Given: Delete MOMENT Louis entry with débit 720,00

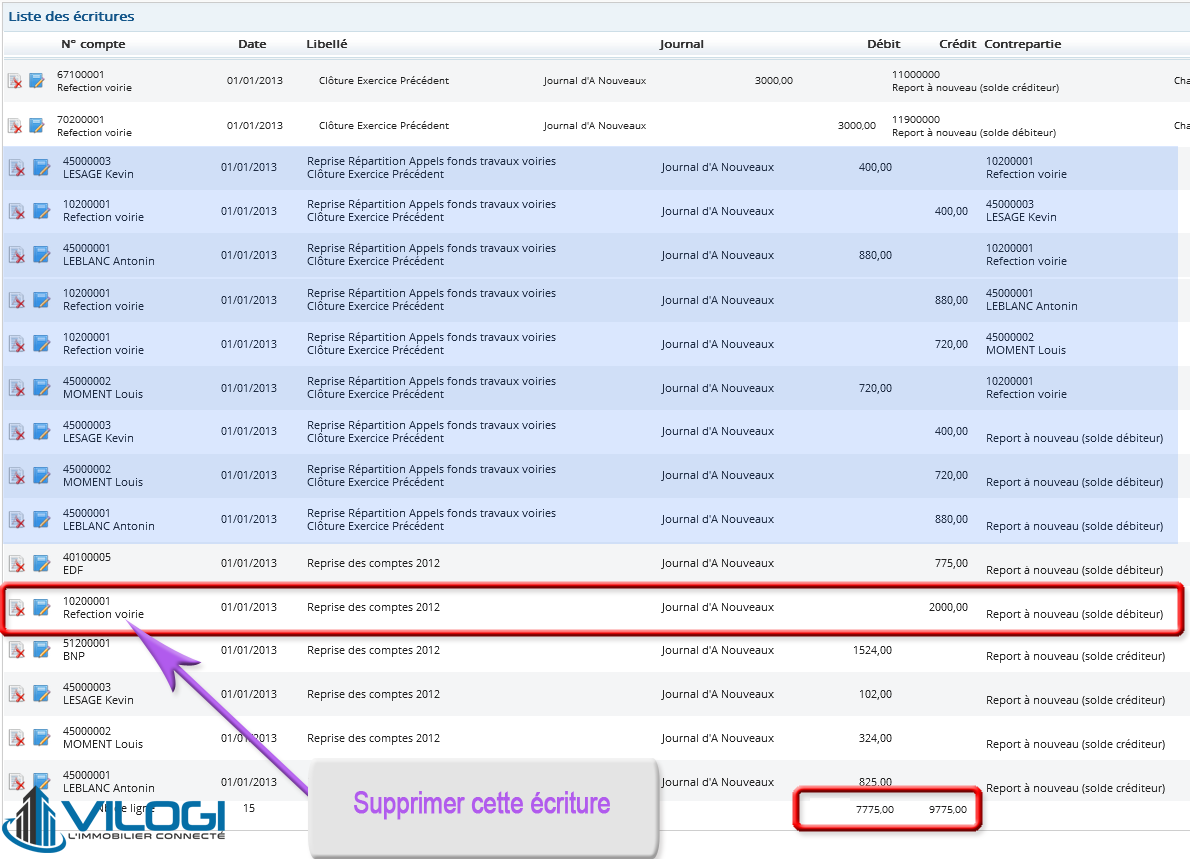Looking at the screenshot, I should pyautogui.click(x=17, y=388).
